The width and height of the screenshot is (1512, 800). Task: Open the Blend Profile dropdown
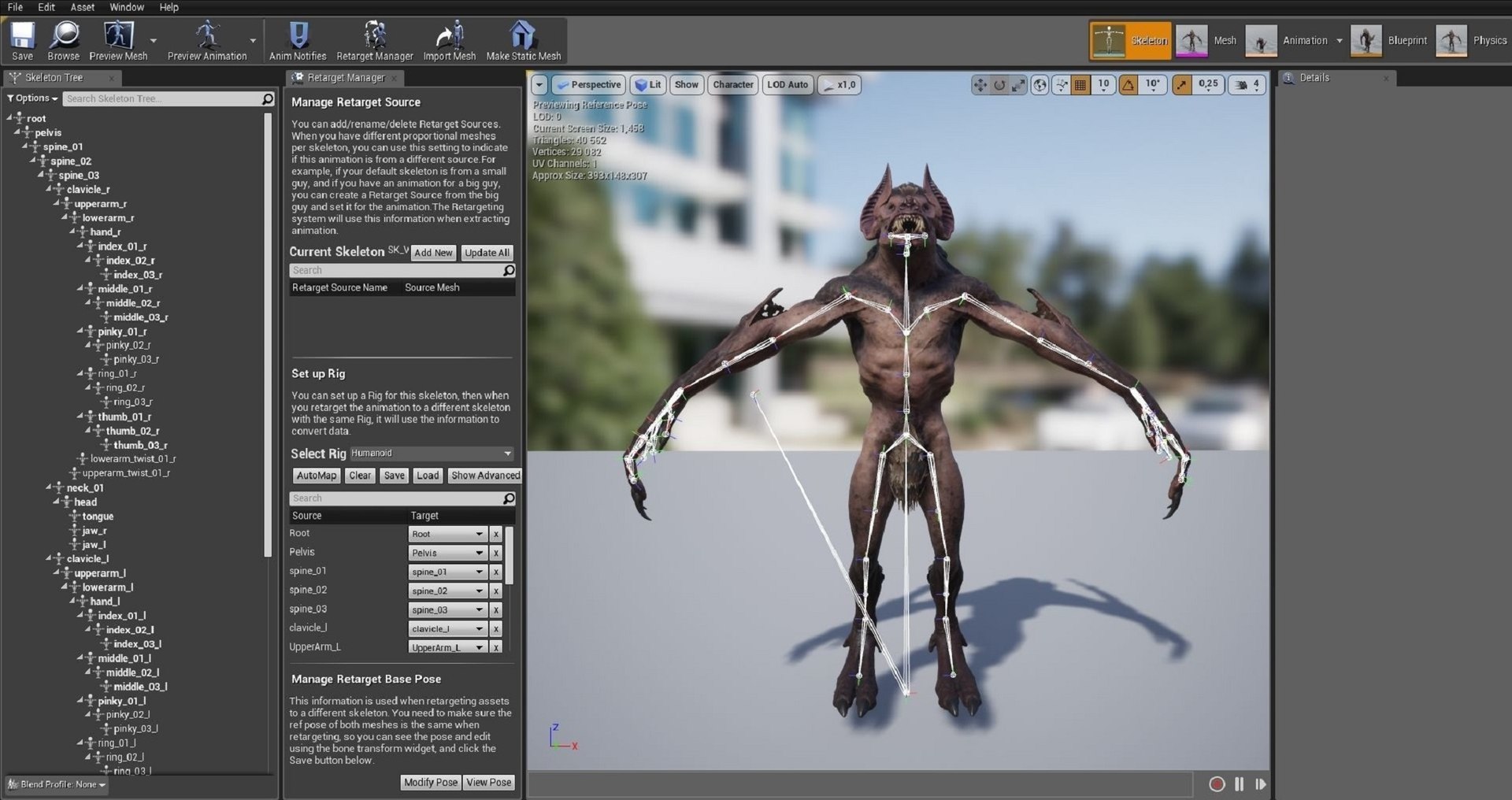click(x=57, y=784)
